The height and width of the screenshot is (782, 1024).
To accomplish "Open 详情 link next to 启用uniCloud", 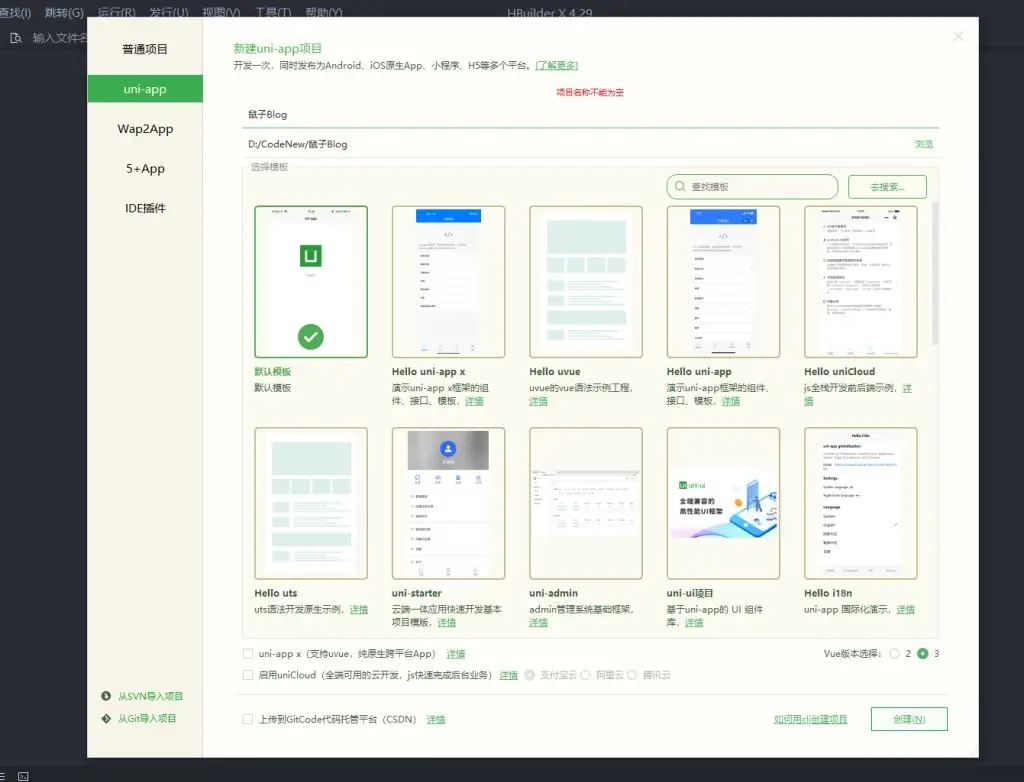I will [509, 676].
